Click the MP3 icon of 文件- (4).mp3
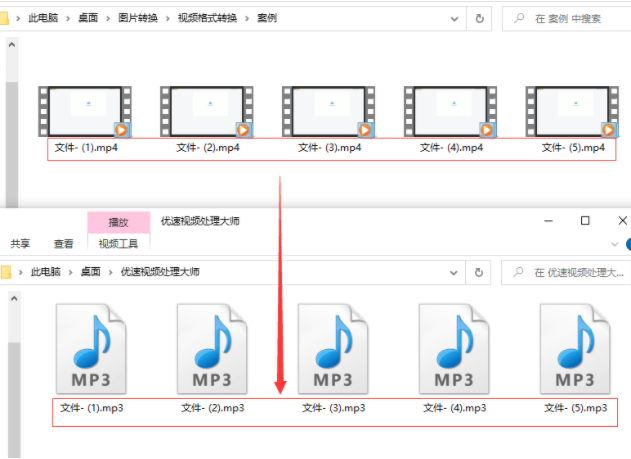631x459 pixels. click(454, 349)
